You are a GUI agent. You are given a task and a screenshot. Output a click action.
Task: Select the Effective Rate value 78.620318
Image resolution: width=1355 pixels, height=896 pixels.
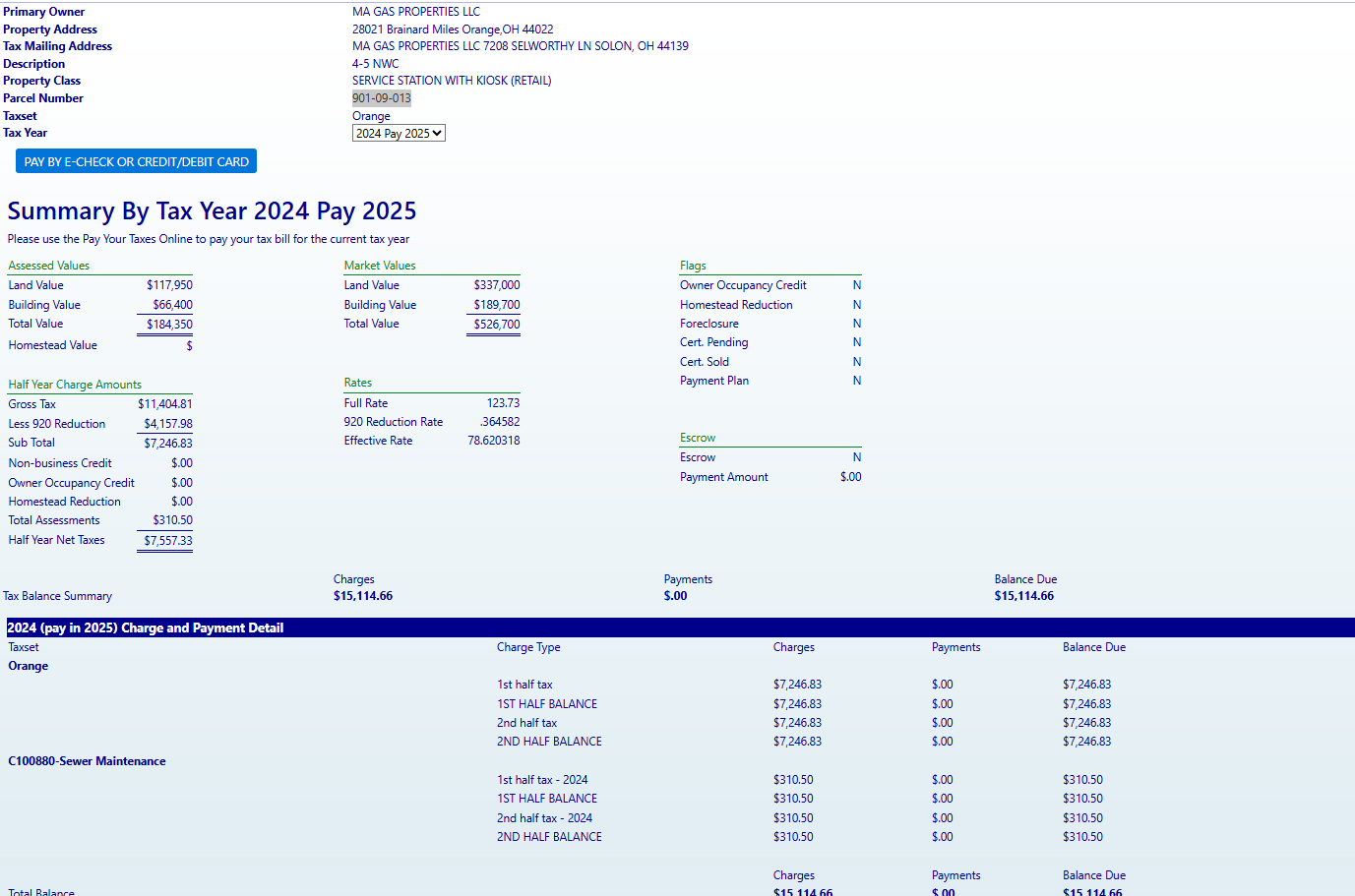(494, 441)
